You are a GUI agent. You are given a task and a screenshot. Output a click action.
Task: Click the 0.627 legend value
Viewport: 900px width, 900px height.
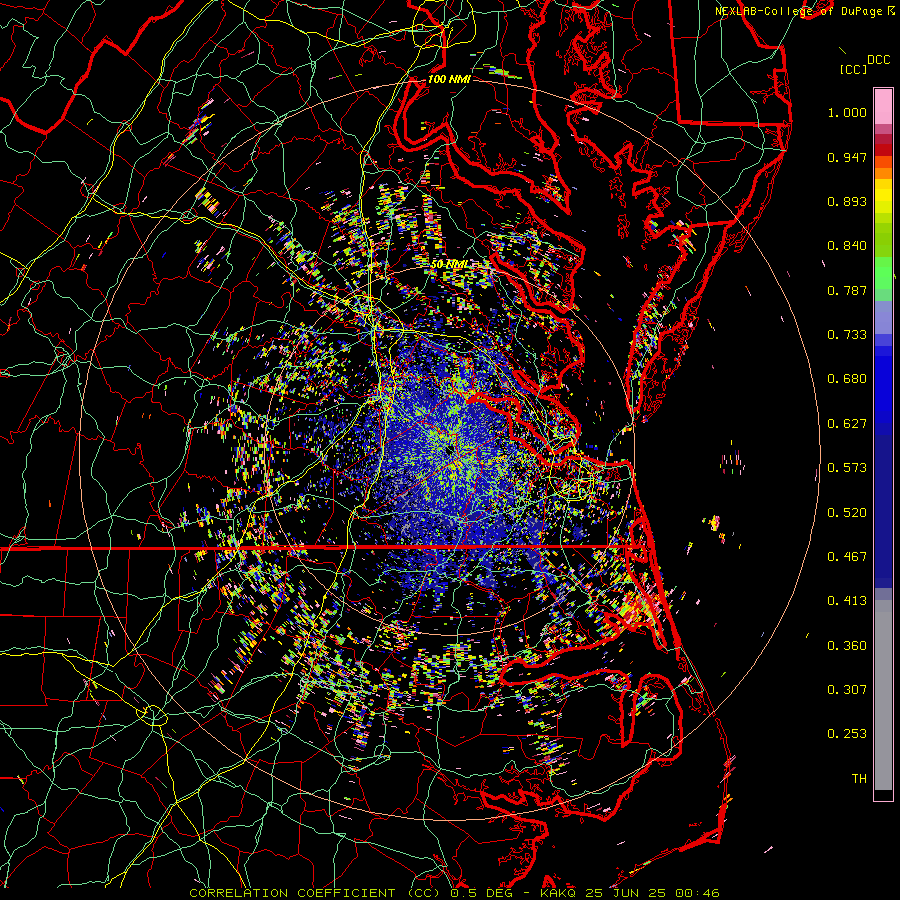pos(847,424)
